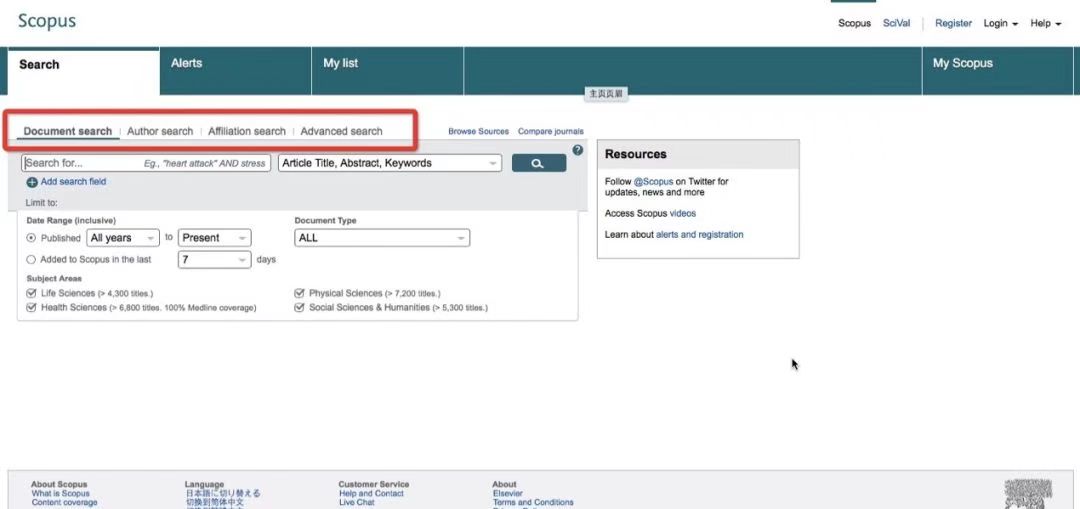Toggle Social Sciences & Humanities checkbox
Viewport: 1080px width, 509px height.
tap(299, 308)
